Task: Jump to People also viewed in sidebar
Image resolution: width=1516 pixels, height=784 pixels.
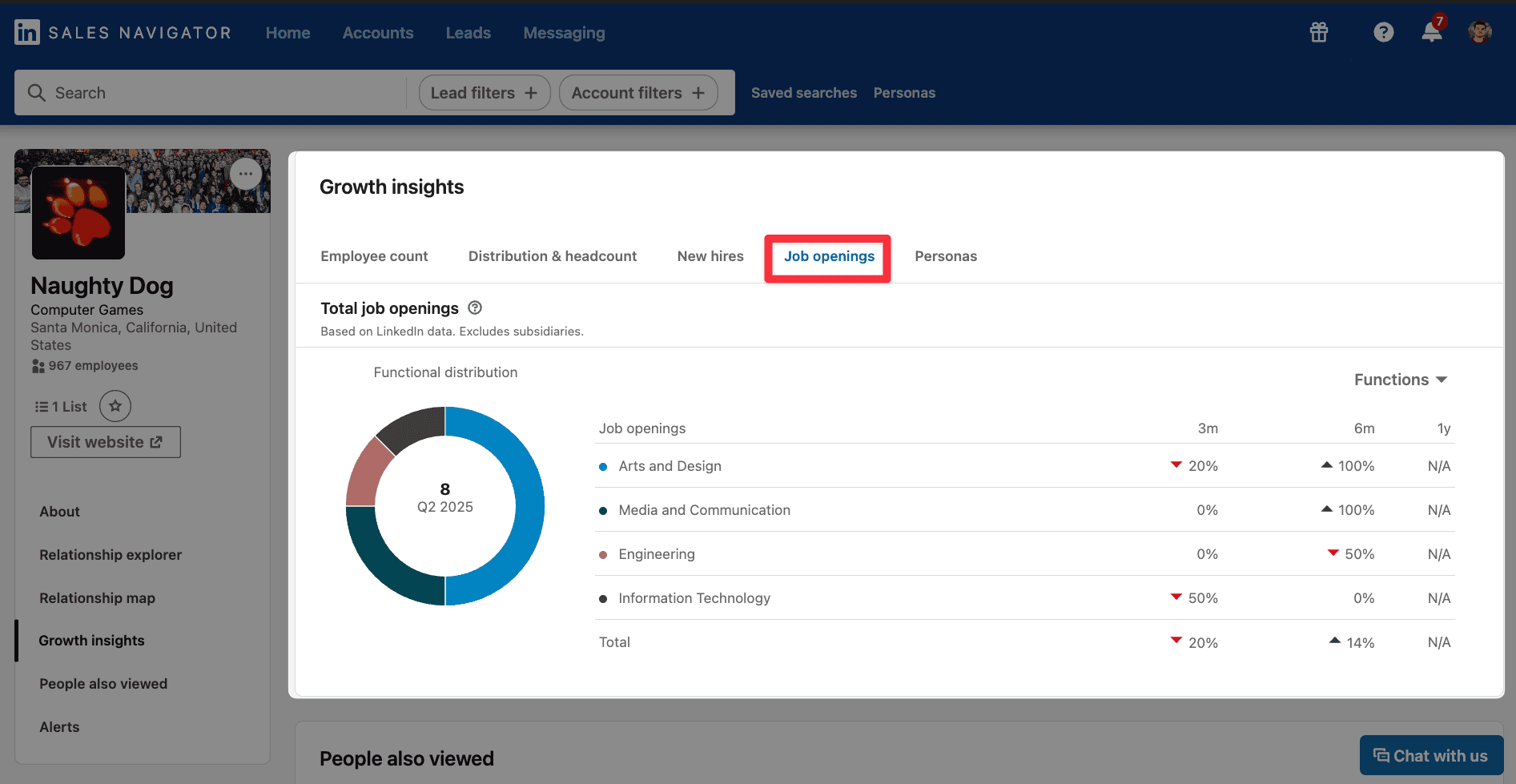Action: pyautogui.click(x=103, y=684)
